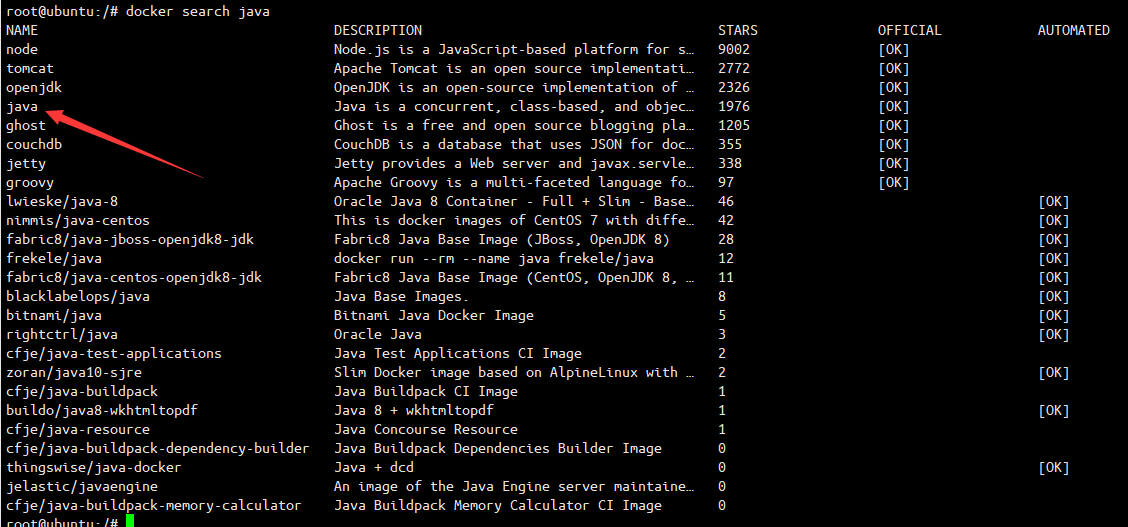Click the official [OK] for node
This screenshot has height=527, width=1128.
(x=893, y=50)
